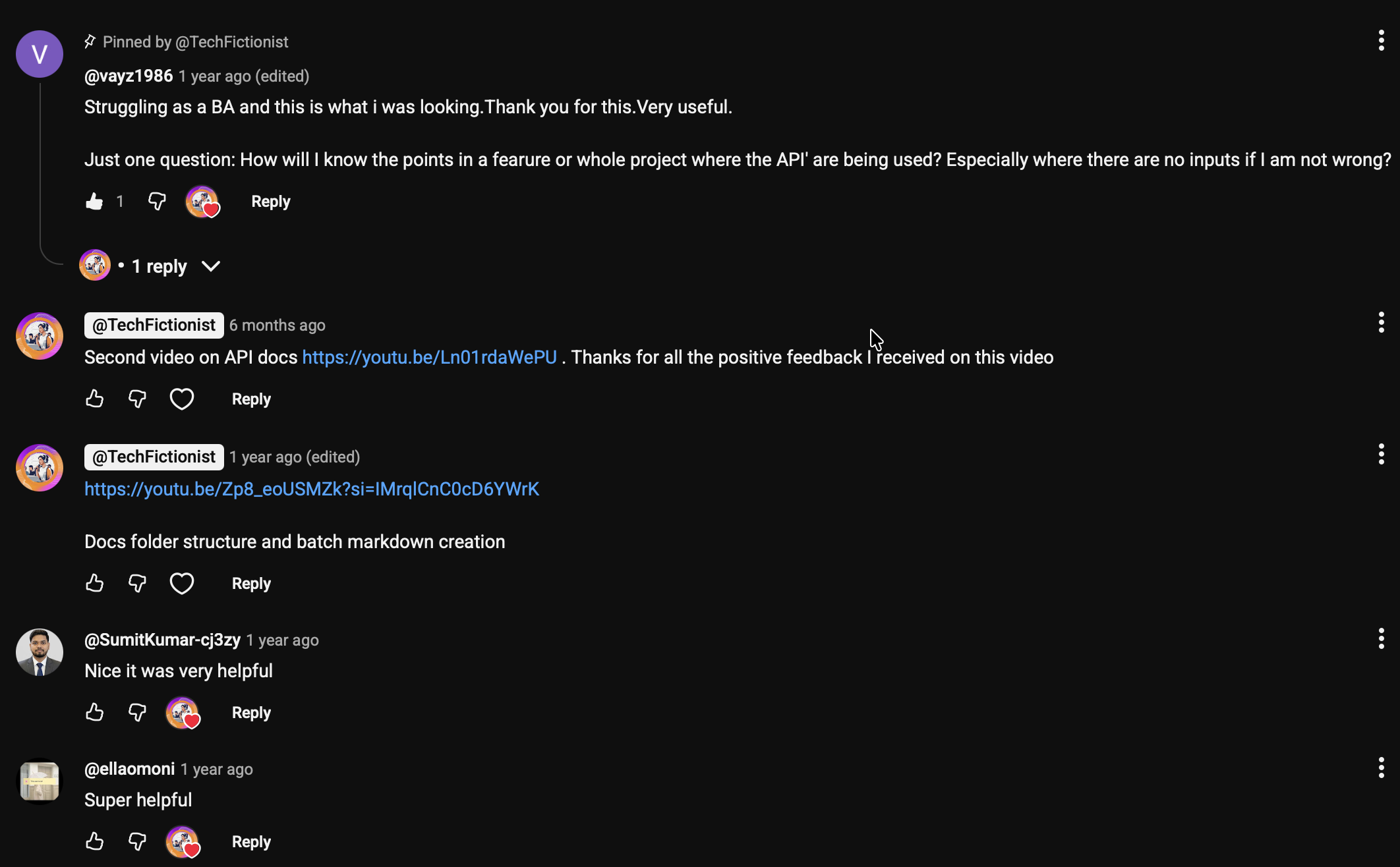Open options menu for @ellaomoni's comment
Viewport: 1400px width, 867px height.
click(x=1381, y=768)
